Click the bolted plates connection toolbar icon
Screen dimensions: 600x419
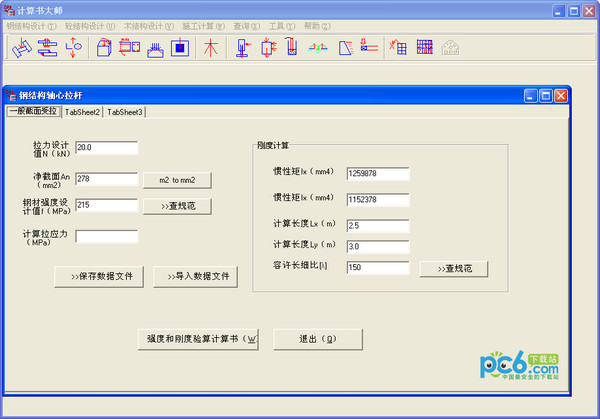(x=47, y=48)
